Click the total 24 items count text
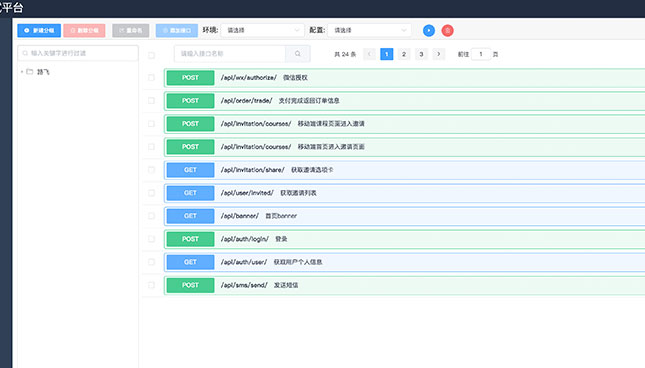645x368 pixels. (x=345, y=54)
